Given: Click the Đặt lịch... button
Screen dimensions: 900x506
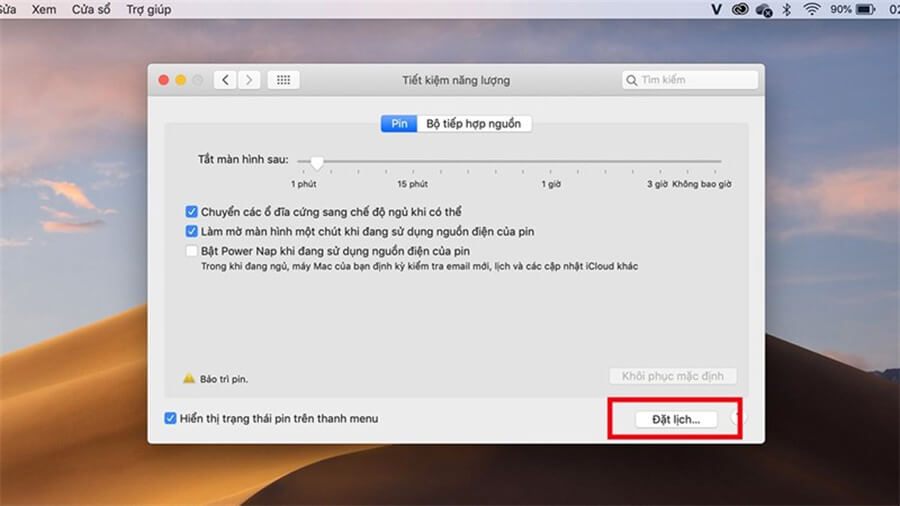Looking at the screenshot, I should pyautogui.click(x=676, y=419).
